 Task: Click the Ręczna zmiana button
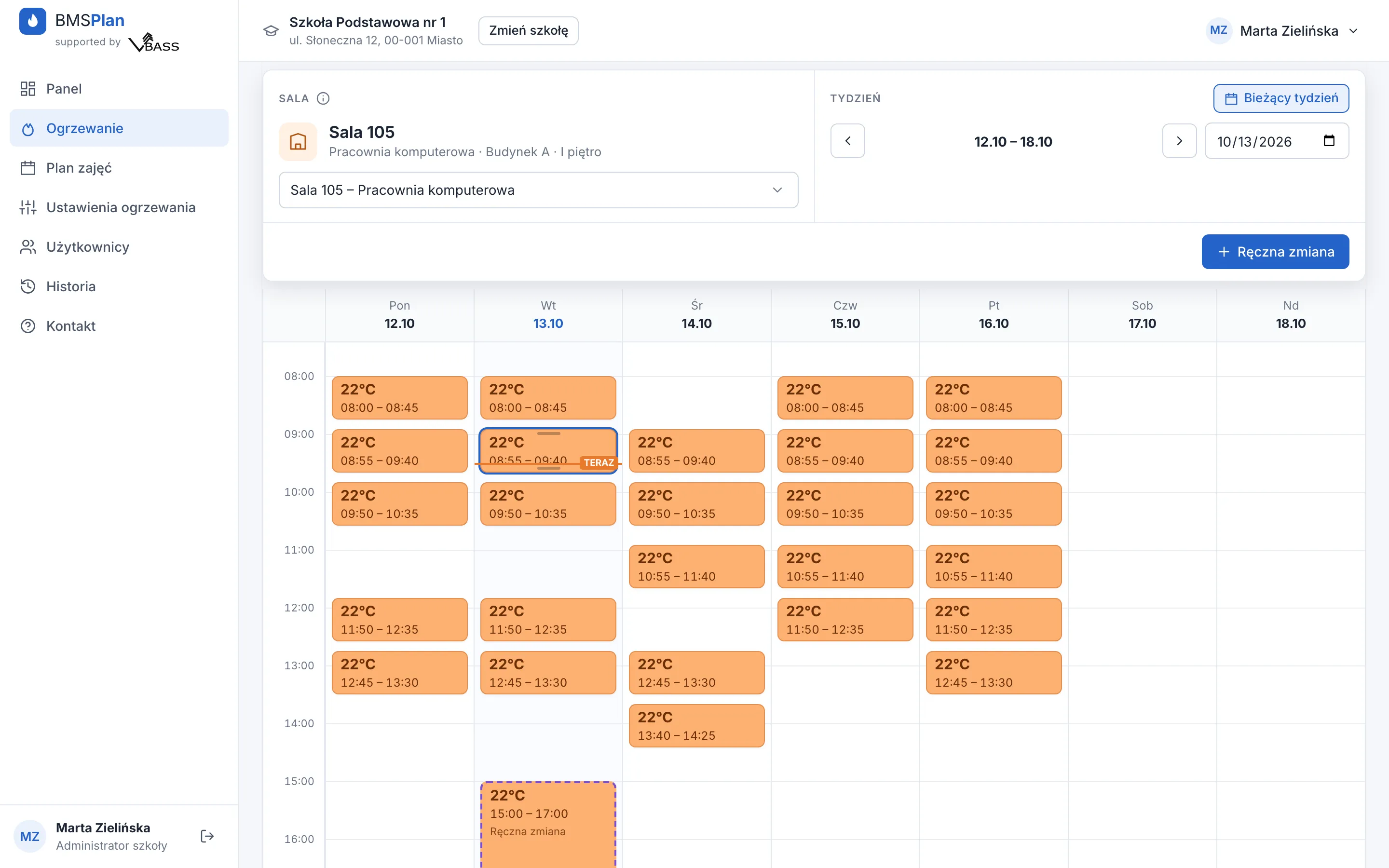(x=1275, y=251)
